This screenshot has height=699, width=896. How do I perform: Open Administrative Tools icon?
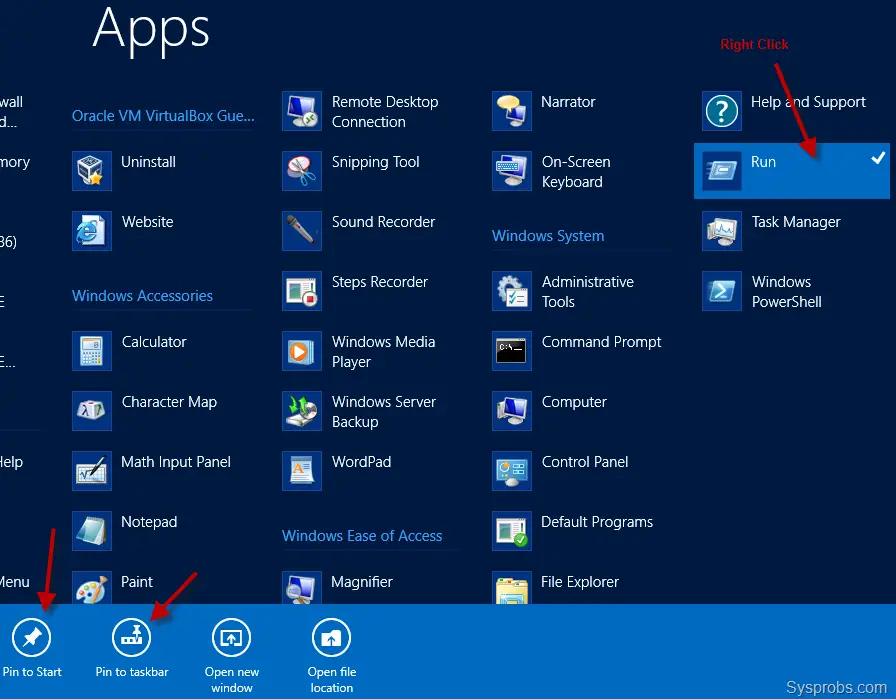tap(511, 291)
